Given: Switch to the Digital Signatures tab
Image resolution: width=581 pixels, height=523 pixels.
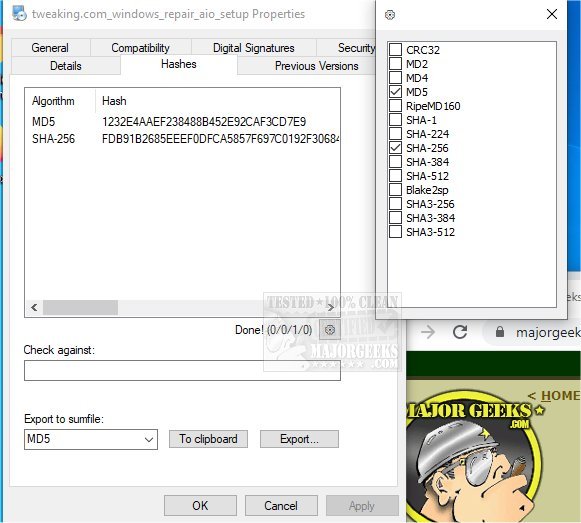Looking at the screenshot, I should pyautogui.click(x=253, y=48).
